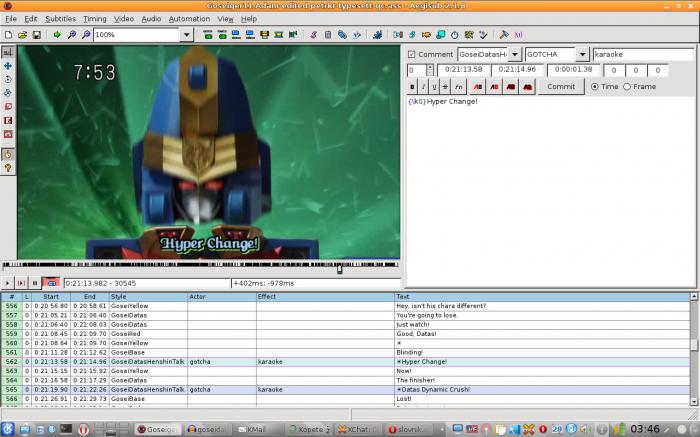Apply italic with the I button
This screenshot has height=437, width=700.
(423, 87)
